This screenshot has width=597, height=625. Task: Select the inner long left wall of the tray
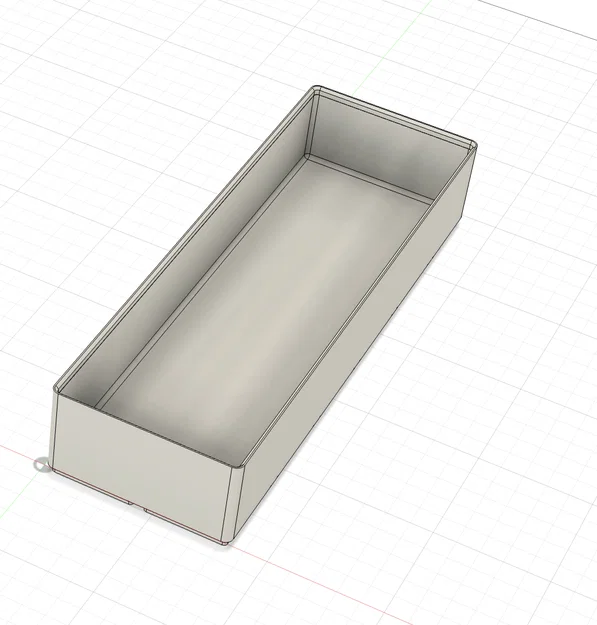pyautogui.click(x=187, y=255)
